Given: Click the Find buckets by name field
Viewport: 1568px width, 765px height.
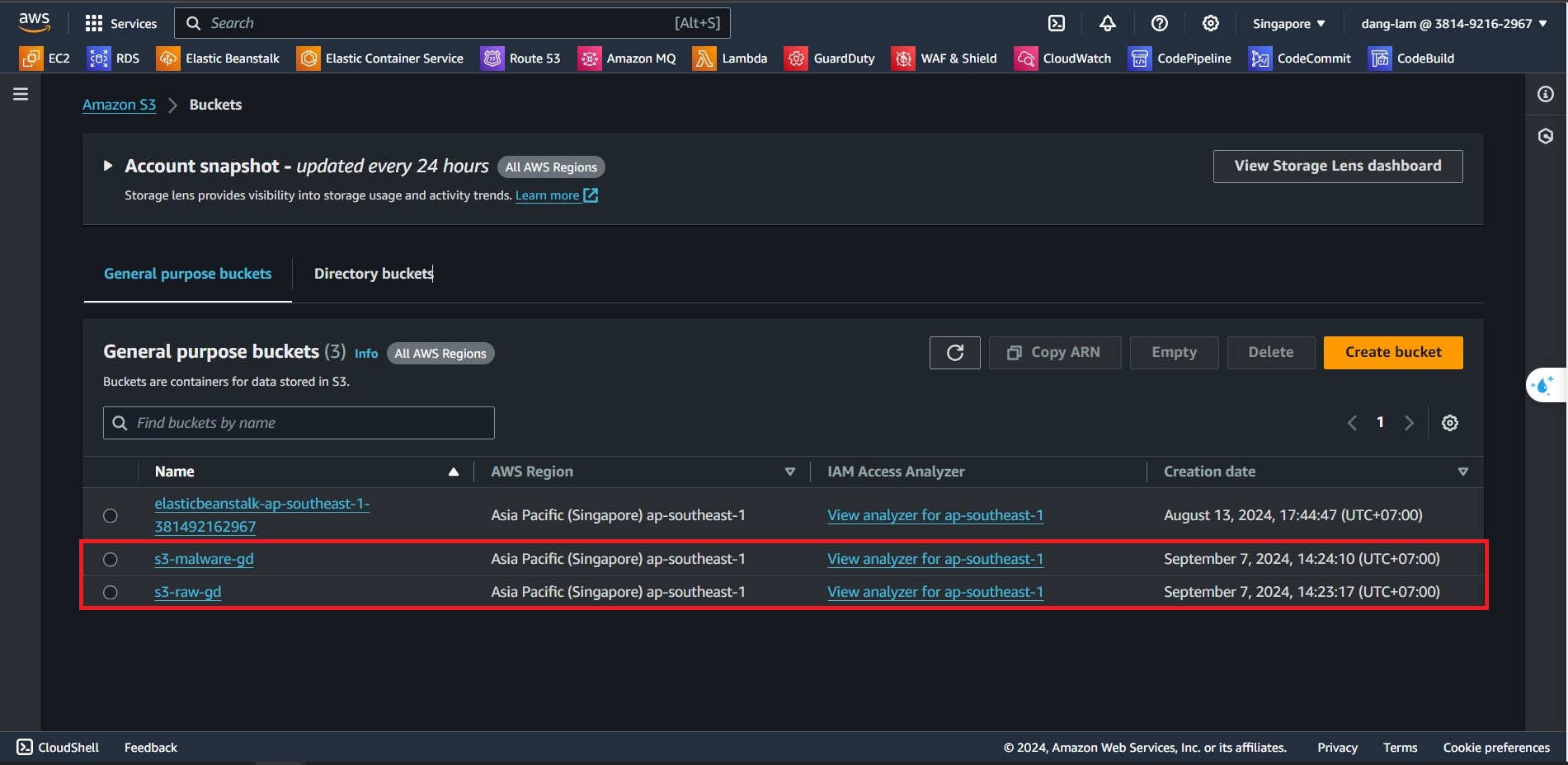Looking at the screenshot, I should 299,423.
